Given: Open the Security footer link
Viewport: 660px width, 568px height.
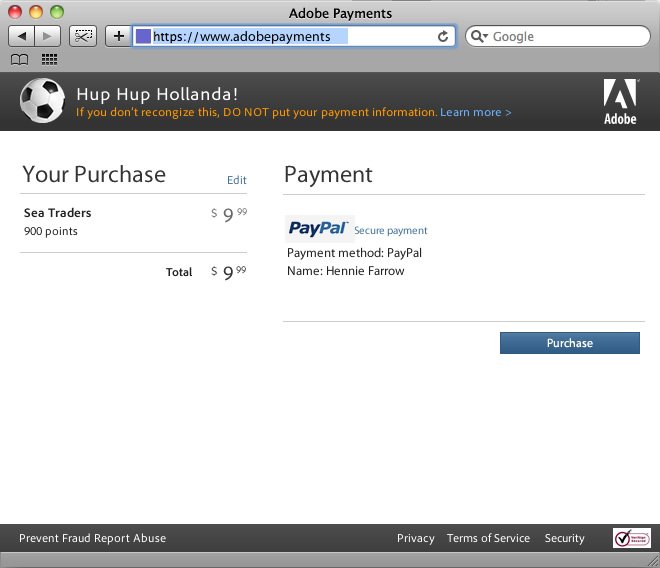Looking at the screenshot, I should coord(564,538).
